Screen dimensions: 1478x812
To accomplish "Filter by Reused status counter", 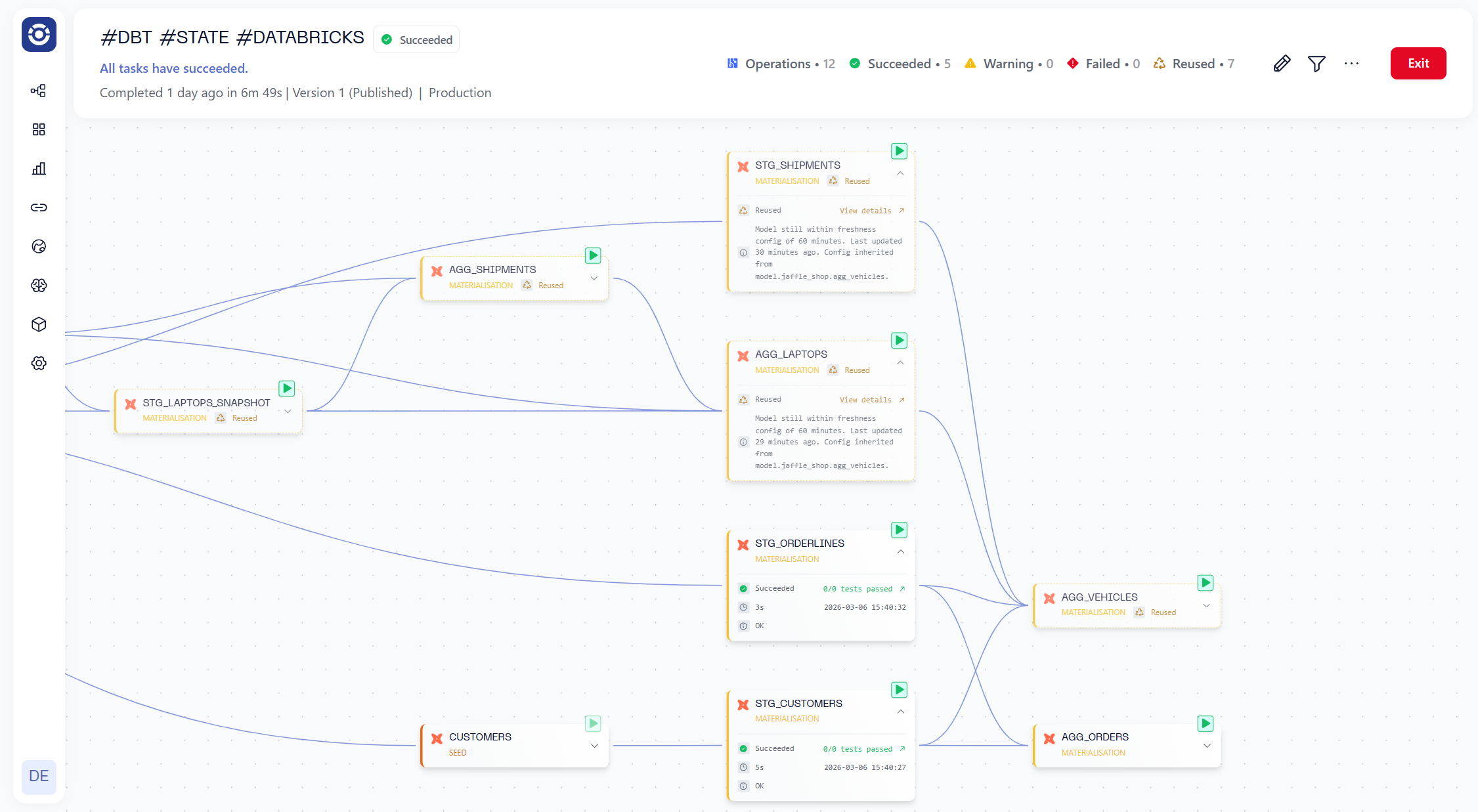I will point(1194,64).
